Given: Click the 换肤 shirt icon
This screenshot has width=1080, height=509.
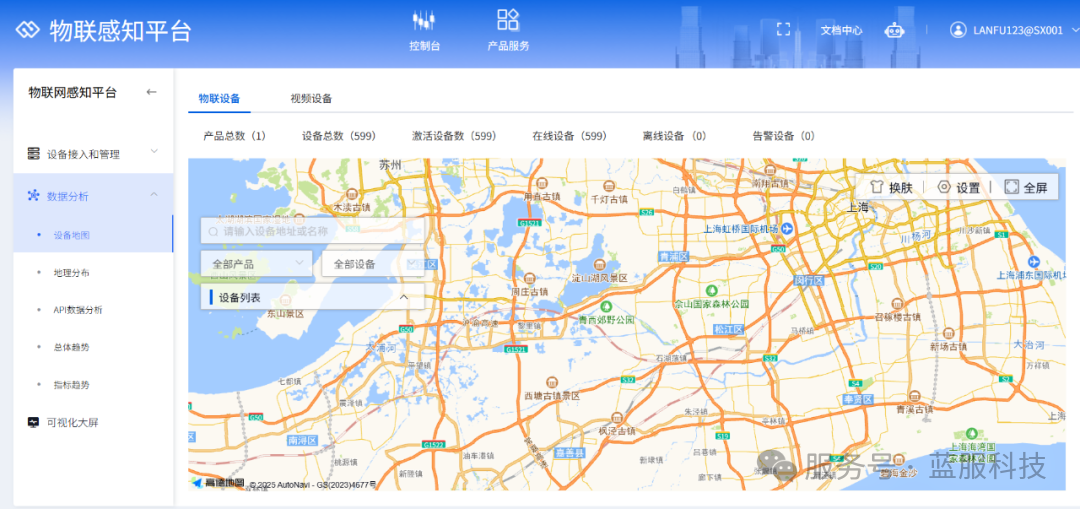Looking at the screenshot, I should tap(876, 187).
